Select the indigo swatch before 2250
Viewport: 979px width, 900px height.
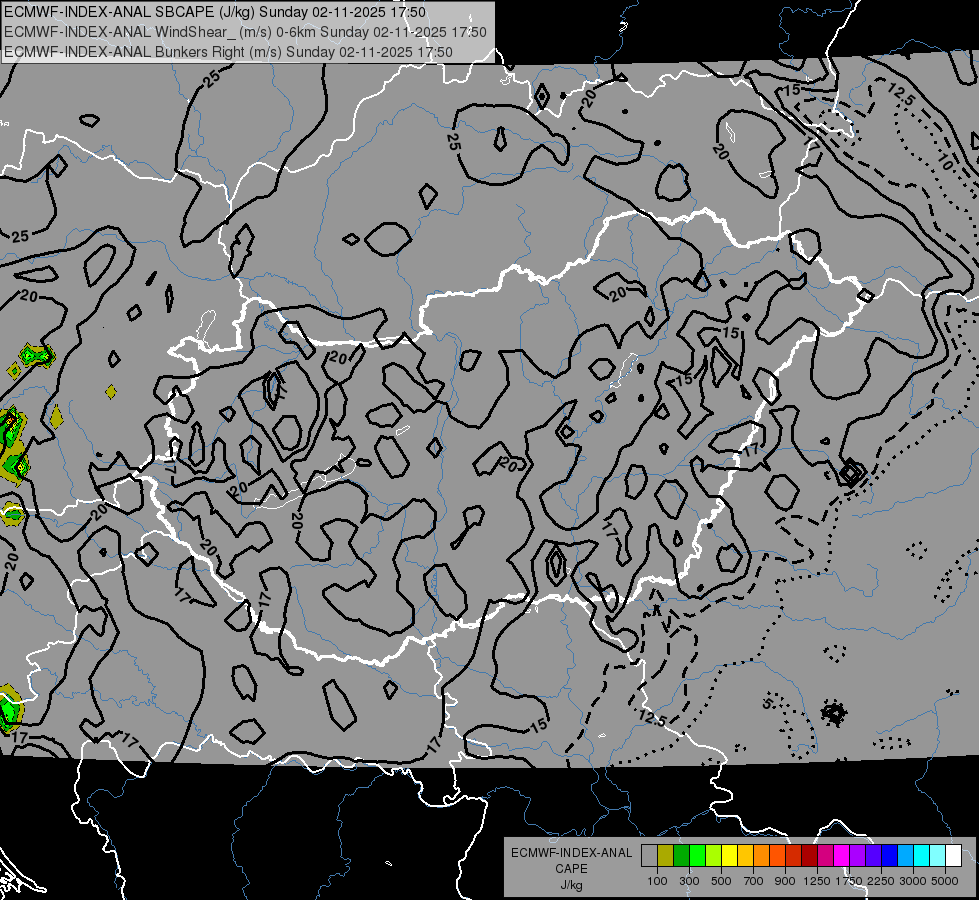pyautogui.click(x=873, y=856)
